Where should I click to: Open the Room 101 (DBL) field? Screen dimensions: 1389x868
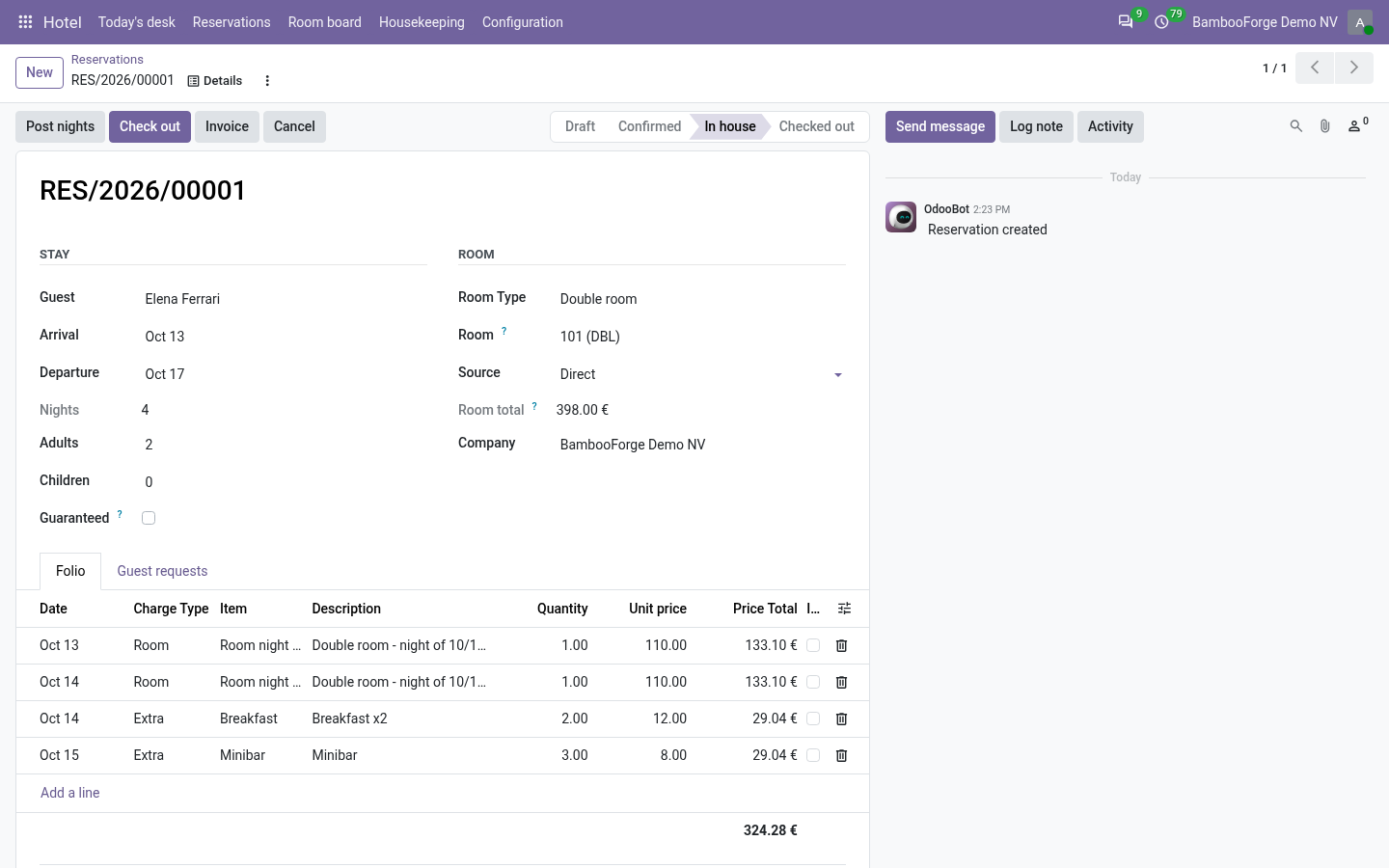click(702, 337)
